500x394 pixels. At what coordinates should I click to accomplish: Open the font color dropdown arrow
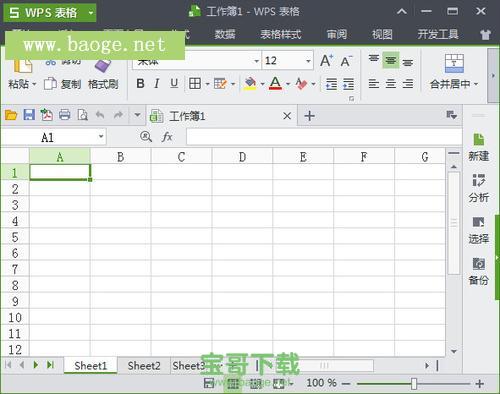288,84
